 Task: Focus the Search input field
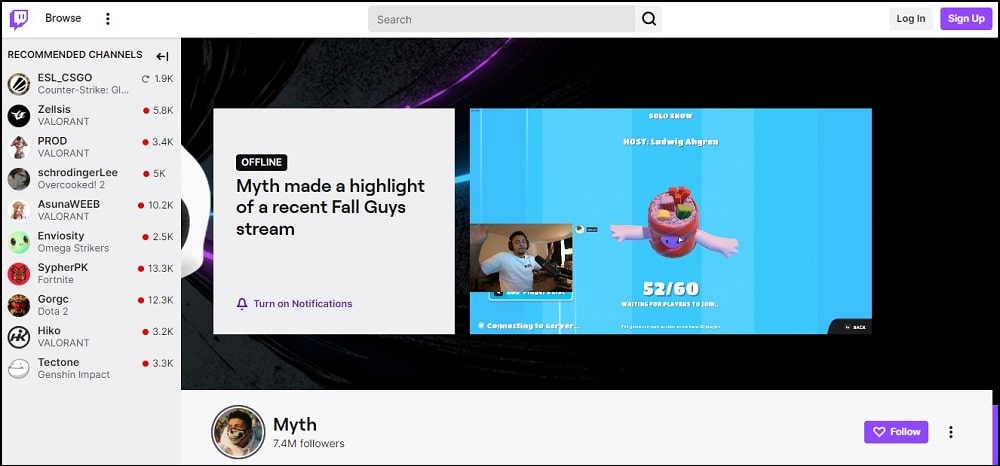click(502, 19)
